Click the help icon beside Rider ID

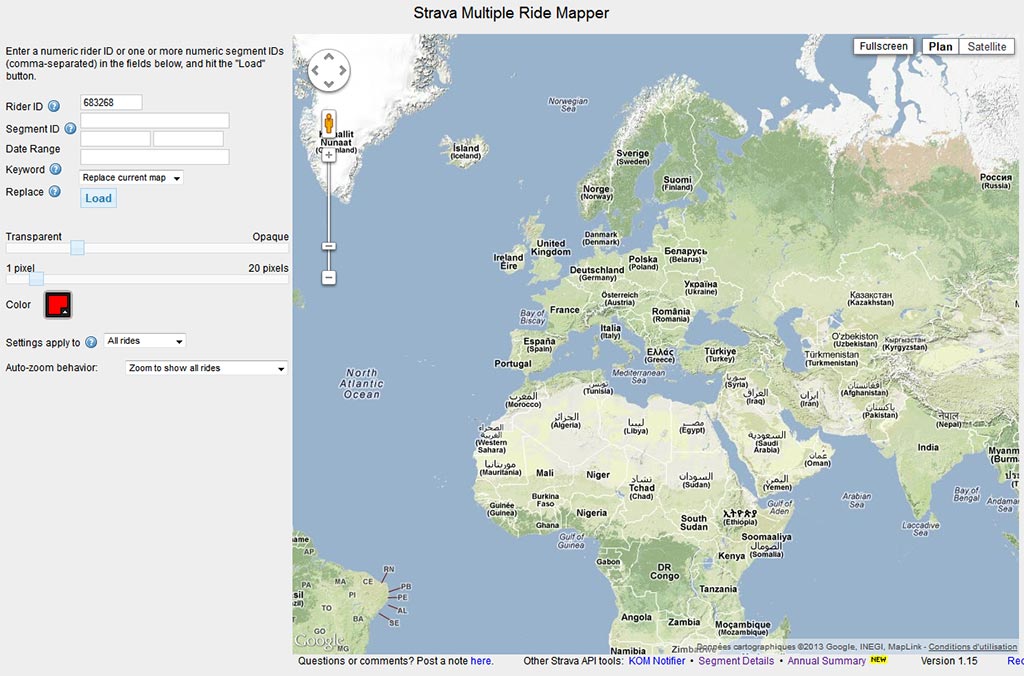pyautogui.click(x=54, y=106)
